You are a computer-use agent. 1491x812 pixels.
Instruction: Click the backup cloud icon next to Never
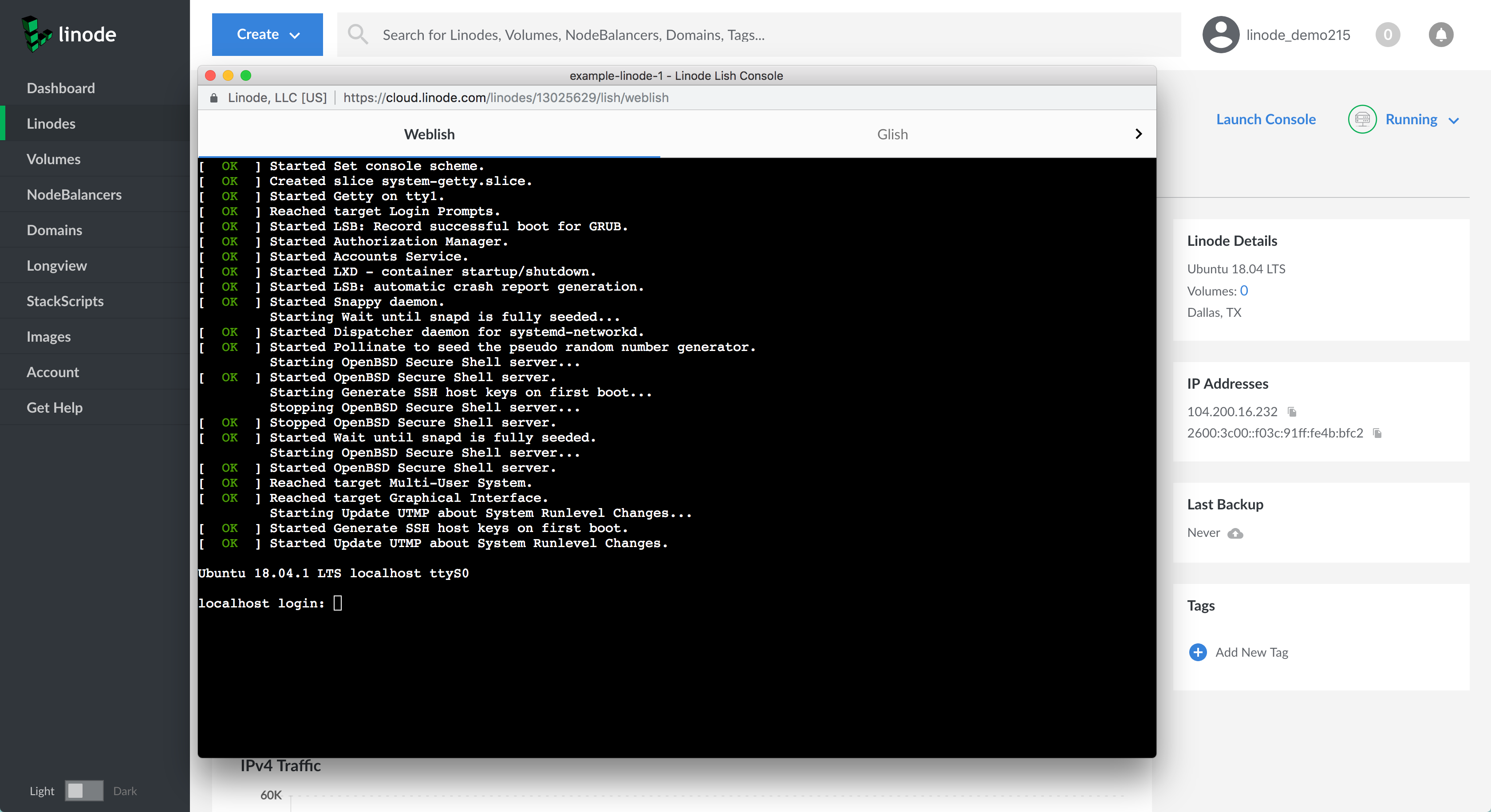pyautogui.click(x=1236, y=534)
